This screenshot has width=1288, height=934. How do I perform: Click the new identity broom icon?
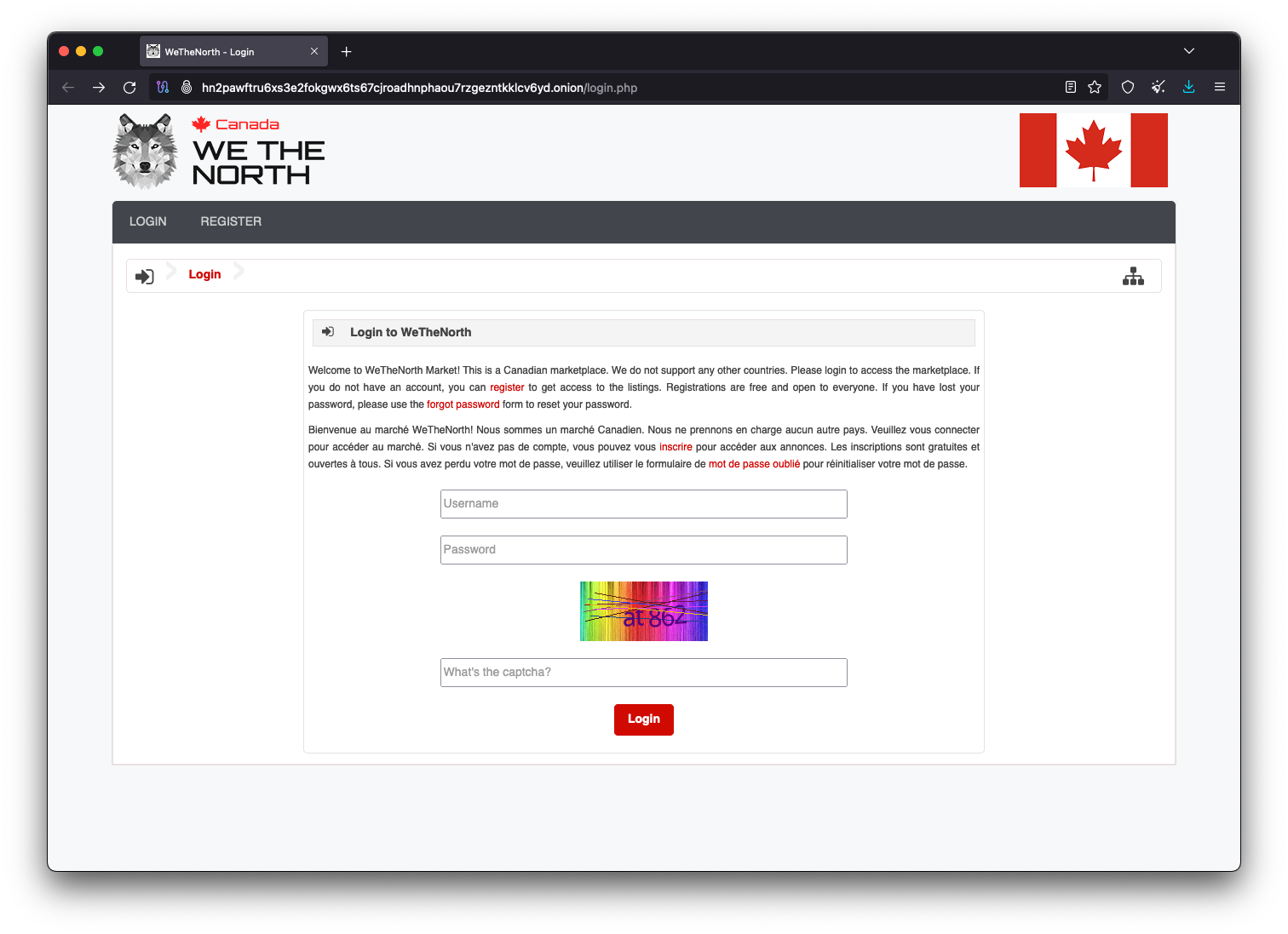pos(1158,87)
